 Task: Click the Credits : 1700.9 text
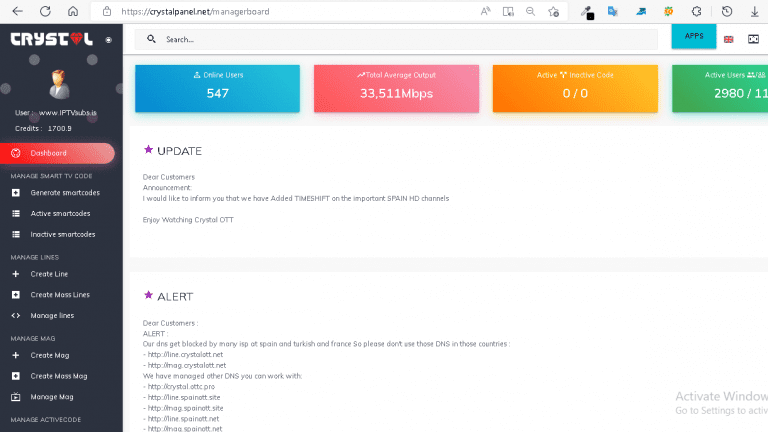point(43,128)
